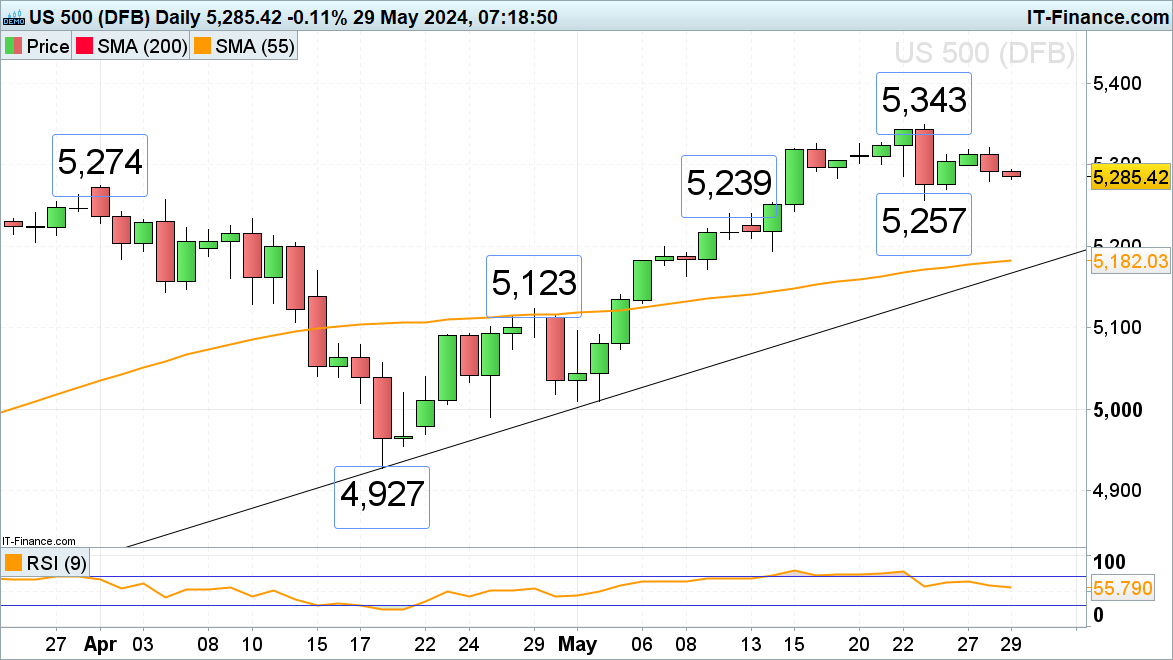
Task: Click the chart title US 500 (DFB) Daily
Action: (x=116, y=16)
